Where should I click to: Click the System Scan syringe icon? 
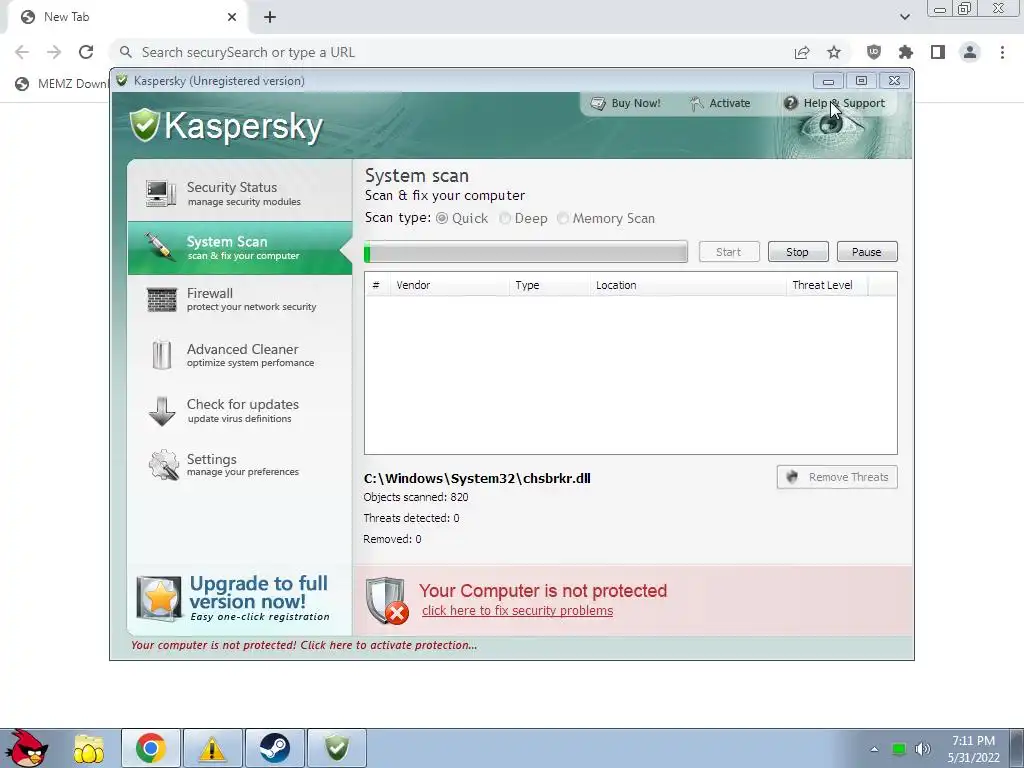coord(161,246)
